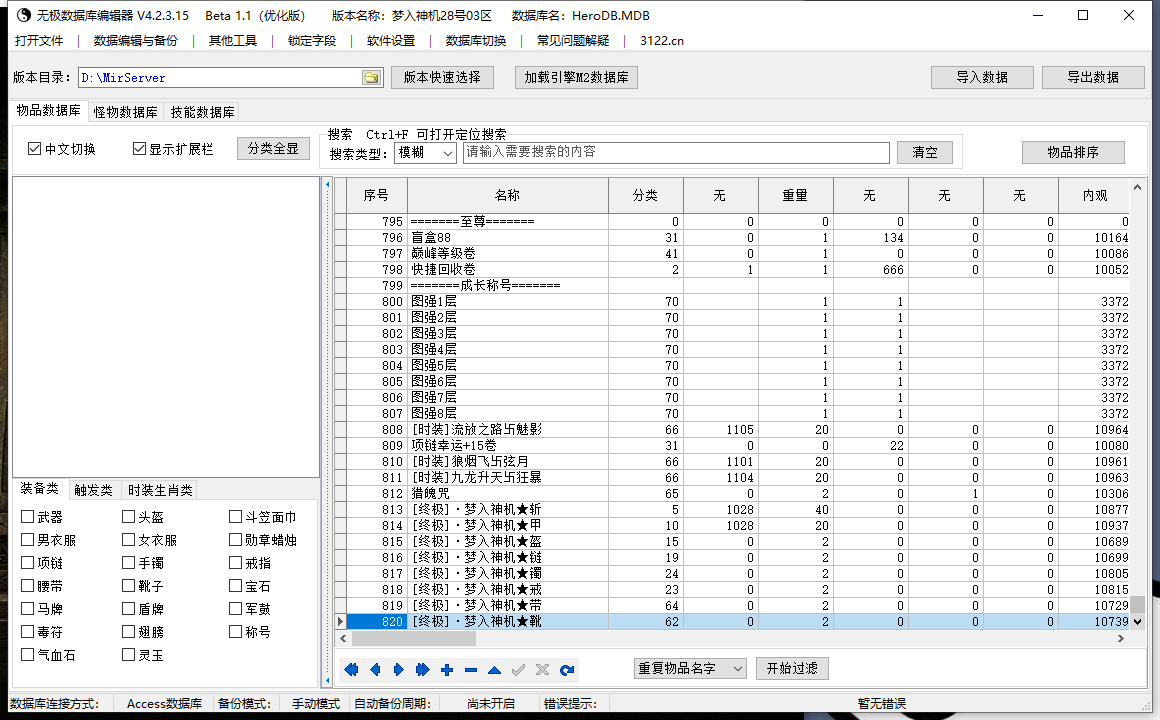Insert a new record with plus icon

point(447,670)
